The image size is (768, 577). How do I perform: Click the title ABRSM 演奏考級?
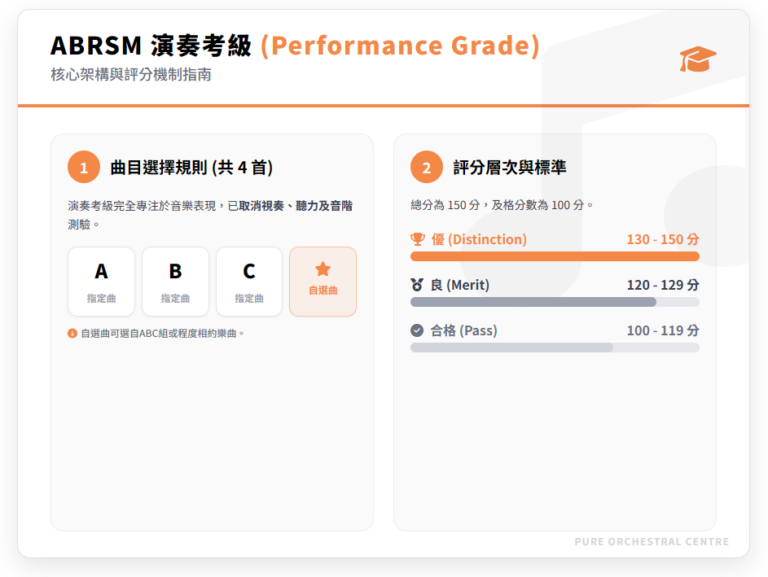click(151, 46)
